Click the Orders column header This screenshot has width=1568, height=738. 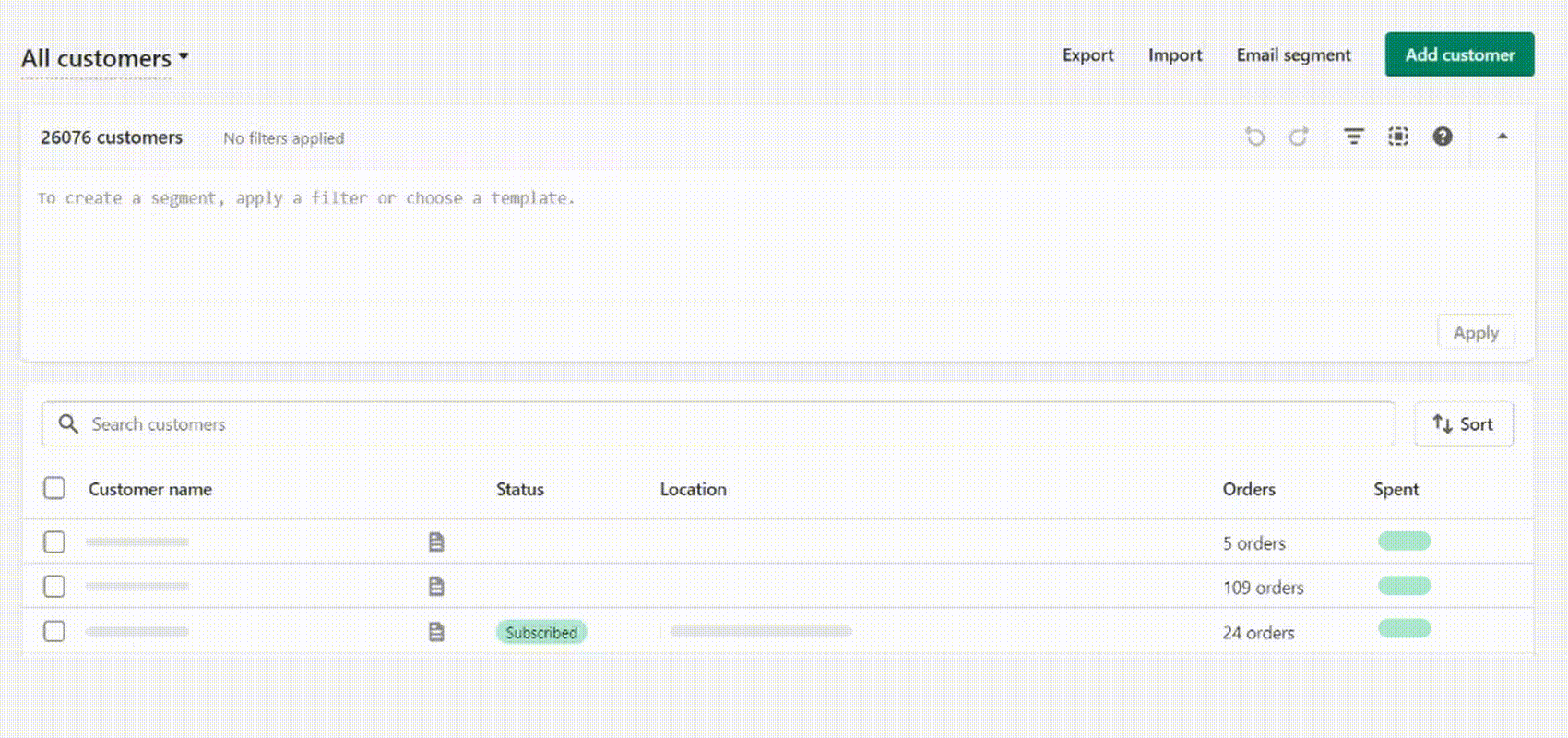pyautogui.click(x=1249, y=489)
